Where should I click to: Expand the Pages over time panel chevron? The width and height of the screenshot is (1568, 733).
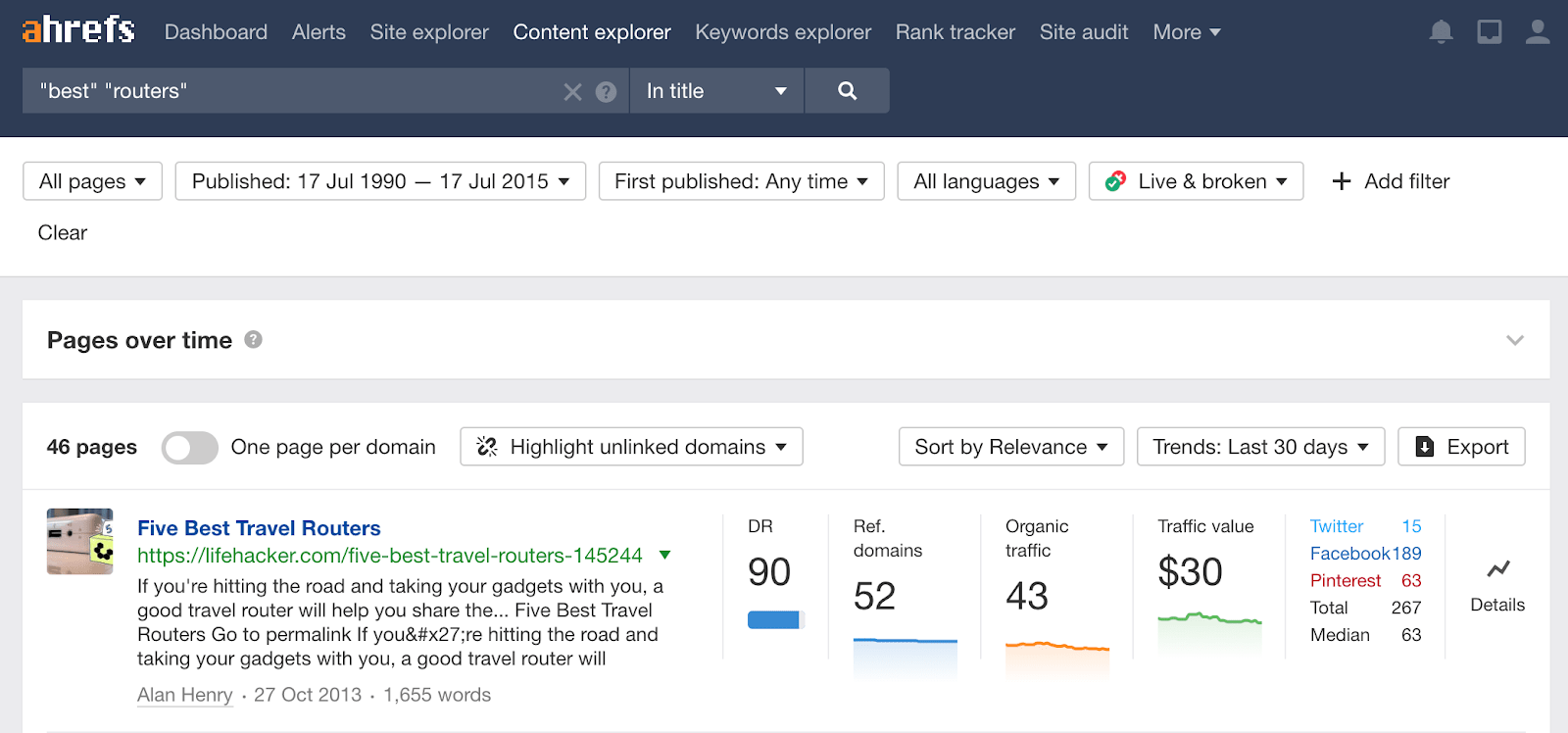coord(1515,340)
